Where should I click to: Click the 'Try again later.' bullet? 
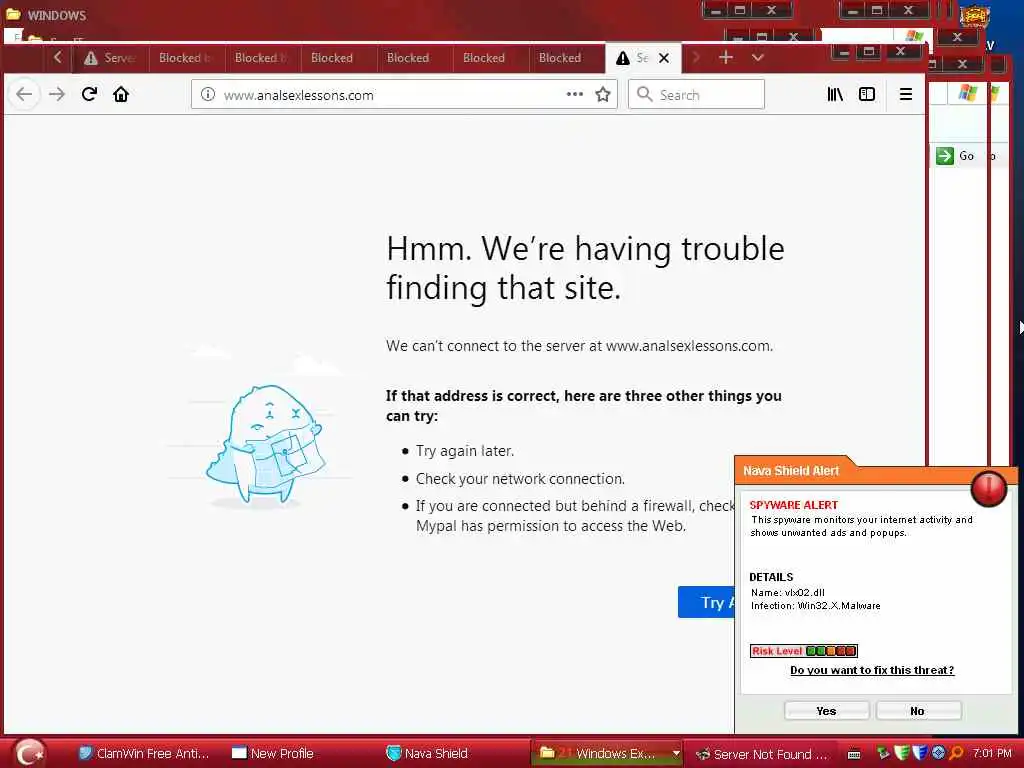pyautogui.click(x=464, y=451)
